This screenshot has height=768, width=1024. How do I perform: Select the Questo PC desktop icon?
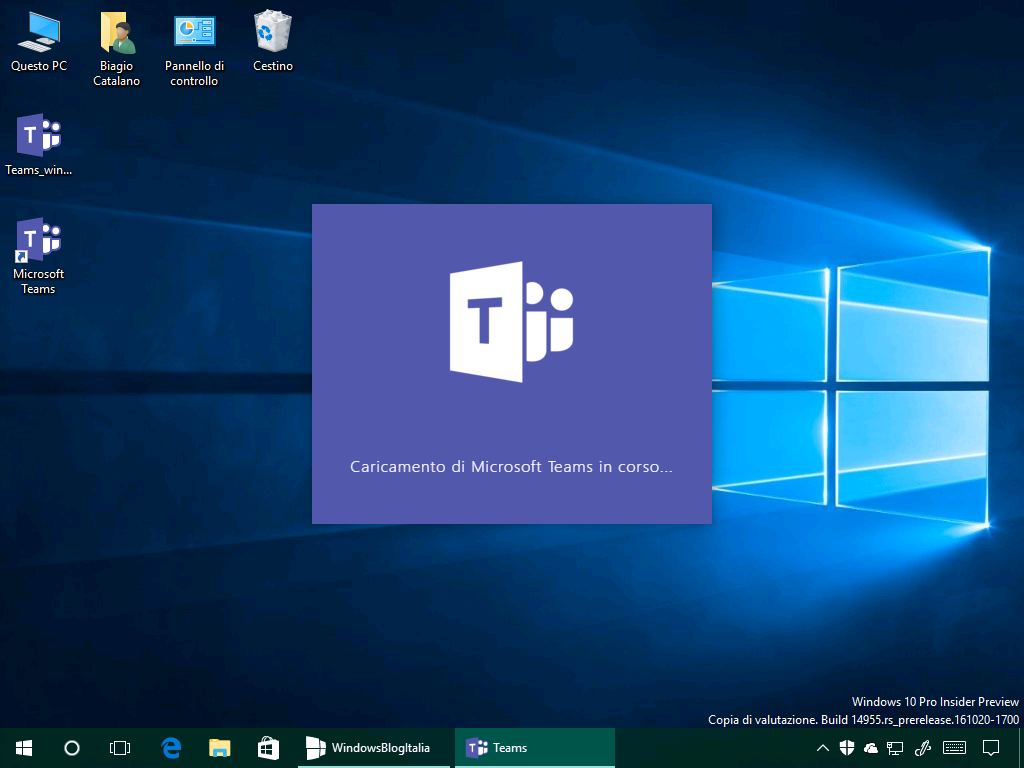tap(39, 42)
